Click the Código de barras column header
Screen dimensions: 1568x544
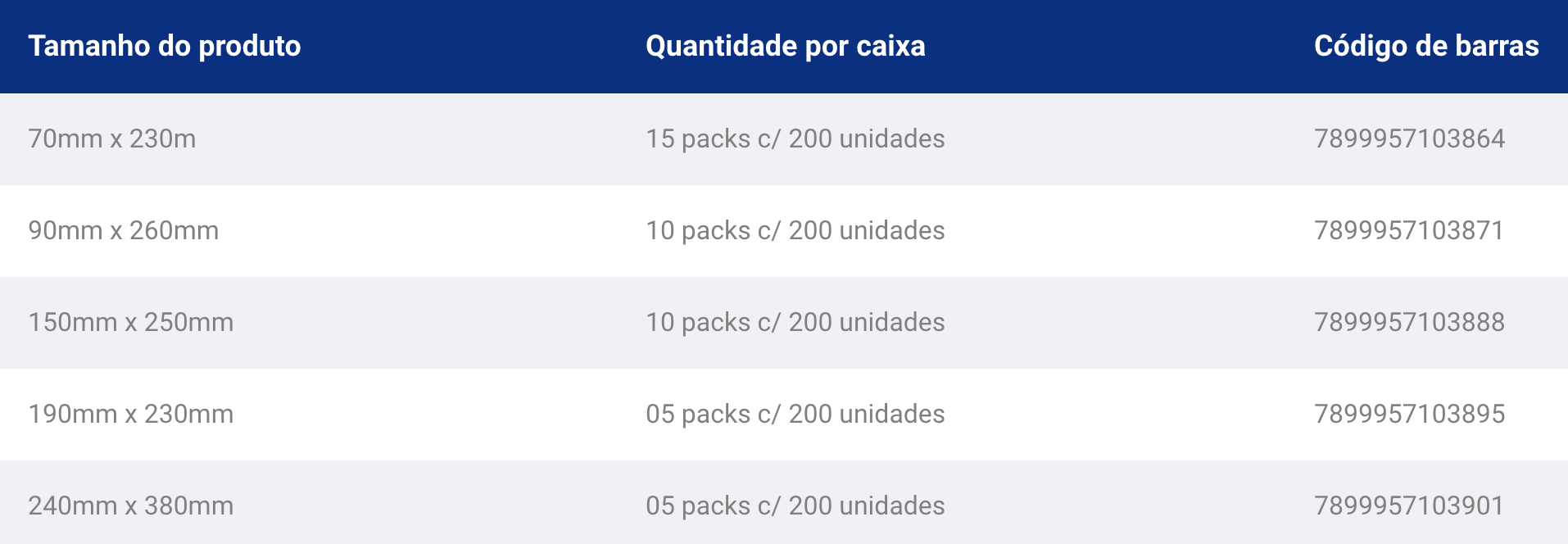(x=1426, y=46)
